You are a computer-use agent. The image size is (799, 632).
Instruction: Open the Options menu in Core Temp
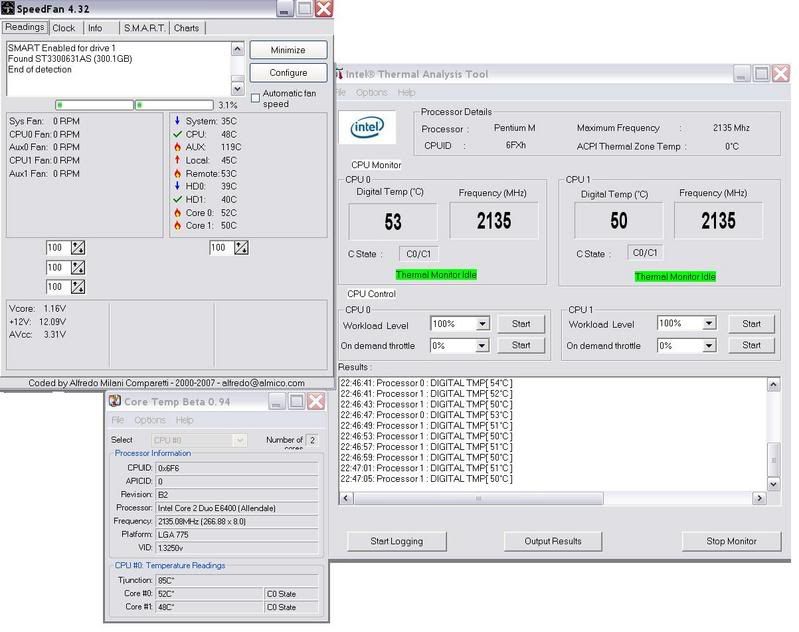pyautogui.click(x=150, y=420)
